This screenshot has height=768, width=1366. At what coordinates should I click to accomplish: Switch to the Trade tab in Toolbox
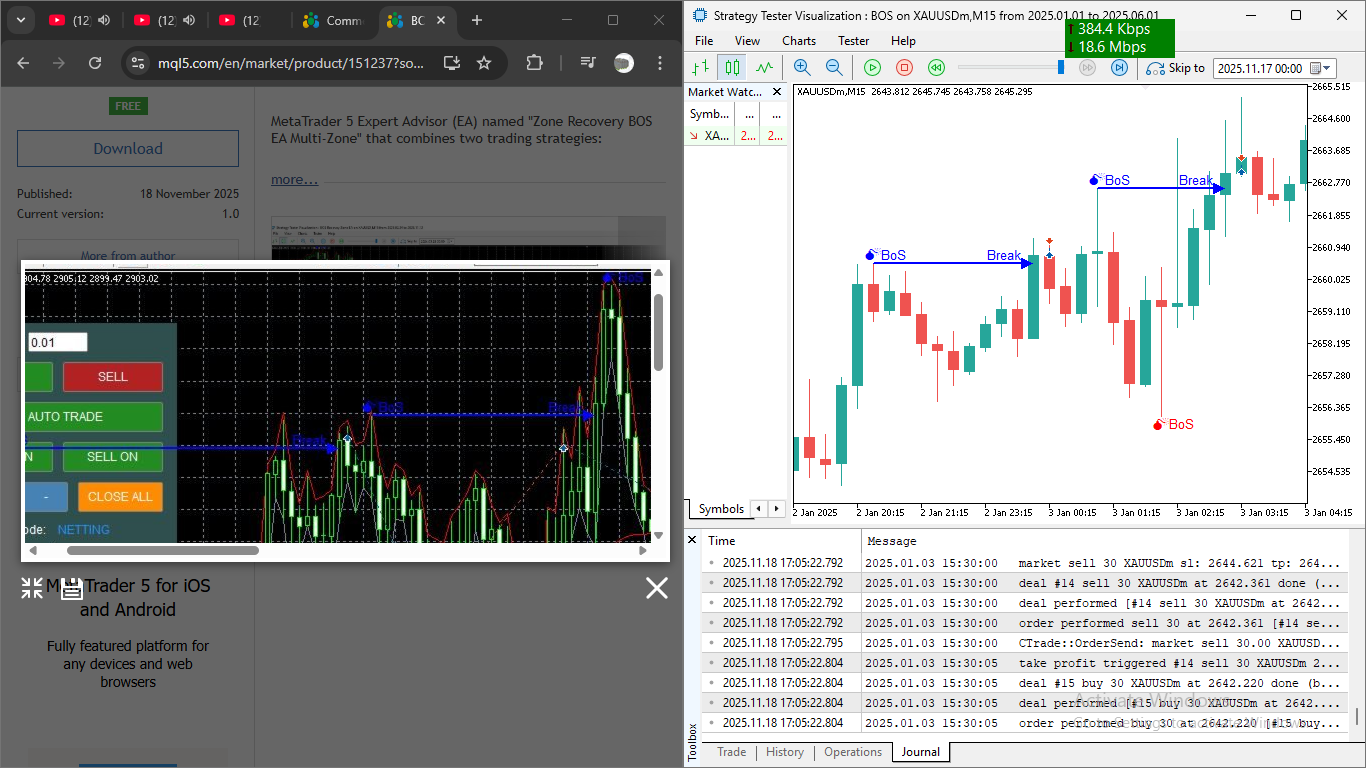(731, 752)
